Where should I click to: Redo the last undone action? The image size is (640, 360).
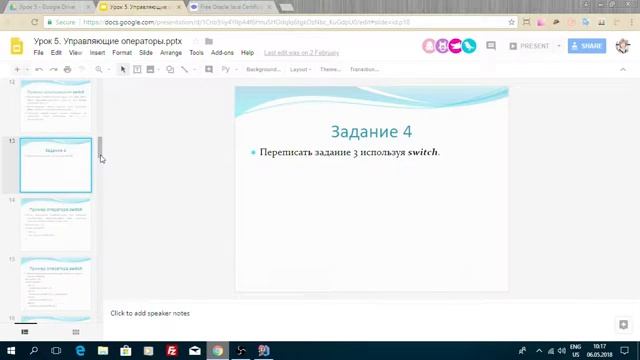tap(53, 69)
